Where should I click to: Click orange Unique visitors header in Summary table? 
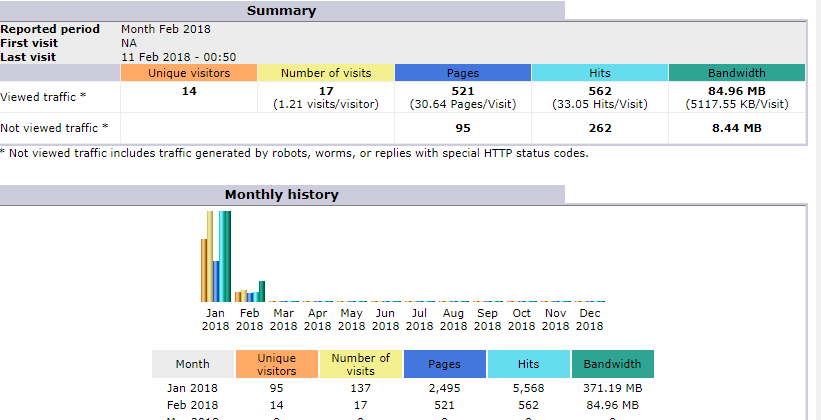click(x=189, y=73)
